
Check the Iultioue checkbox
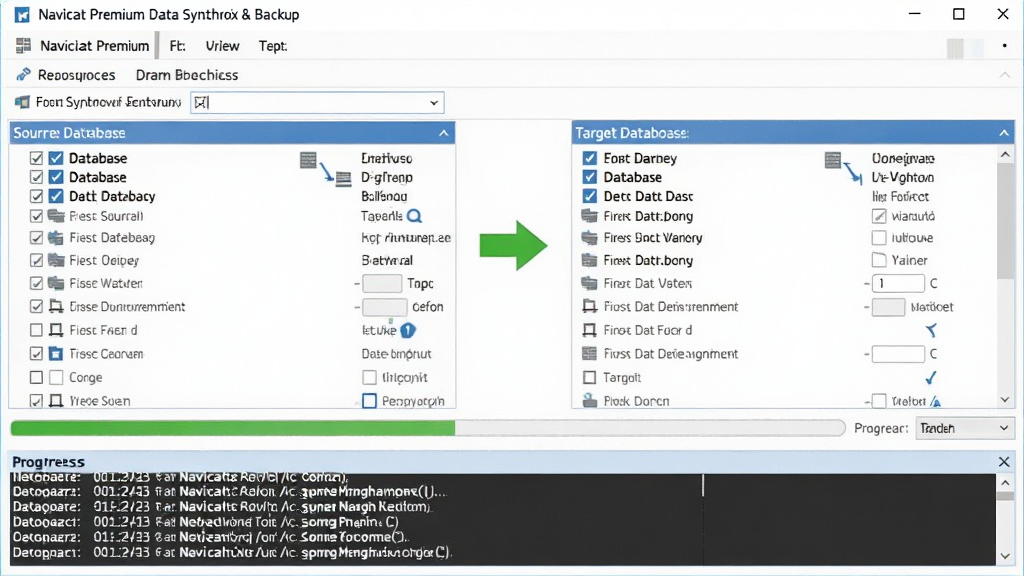(x=880, y=238)
